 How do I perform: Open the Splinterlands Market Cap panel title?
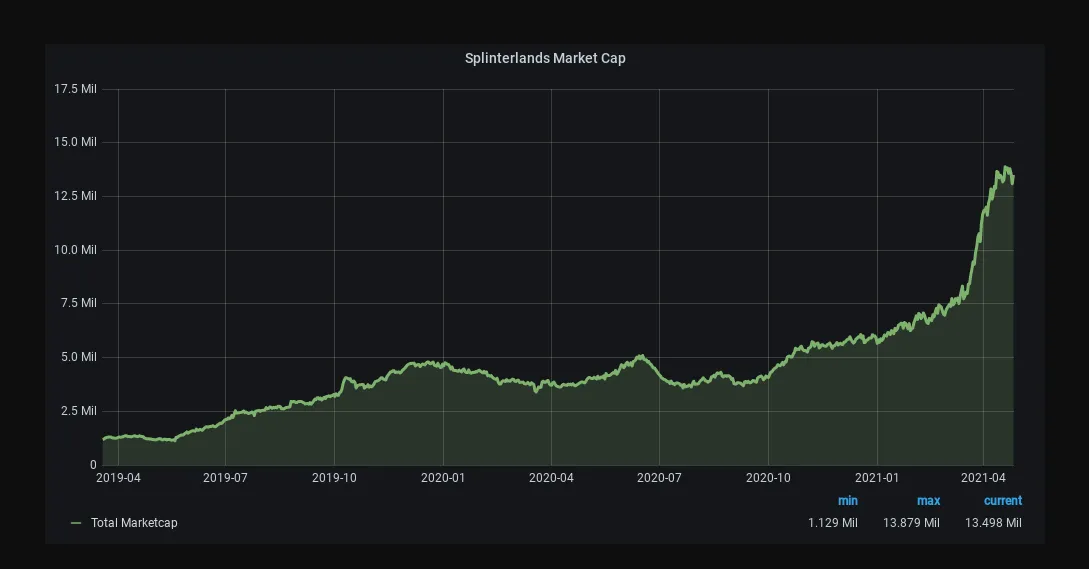pos(544,58)
